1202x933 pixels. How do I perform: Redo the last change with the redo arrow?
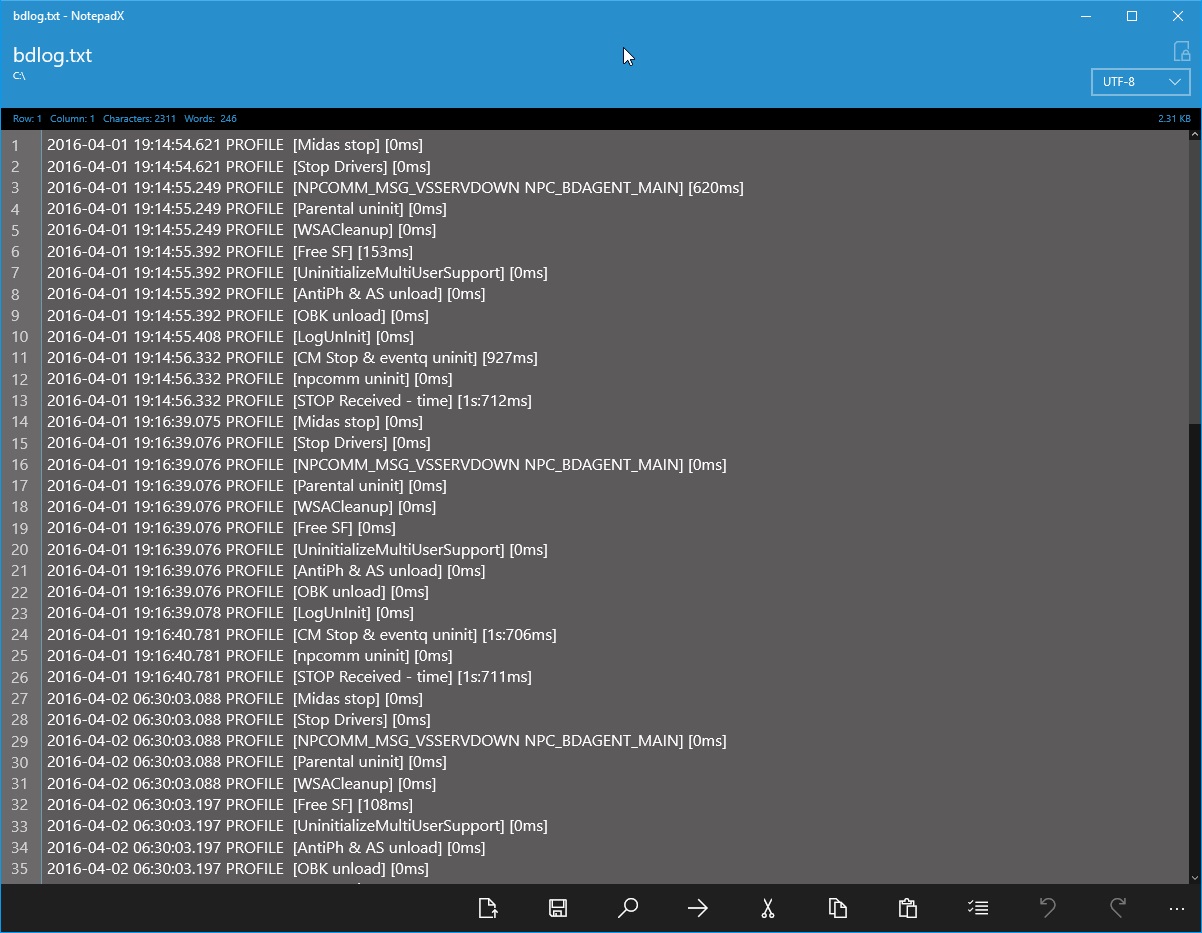(1117, 908)
